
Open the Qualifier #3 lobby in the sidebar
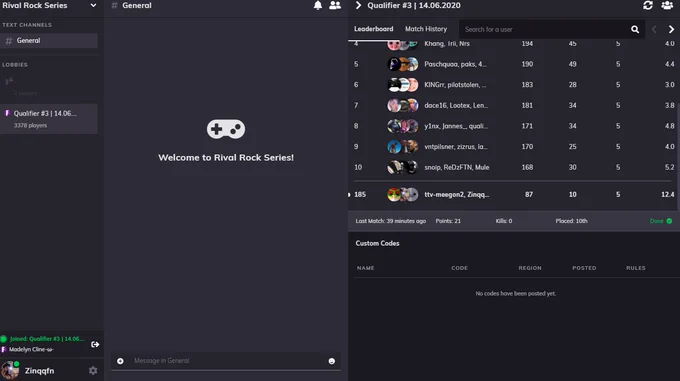pyautogui.click(x=49, y=119)
